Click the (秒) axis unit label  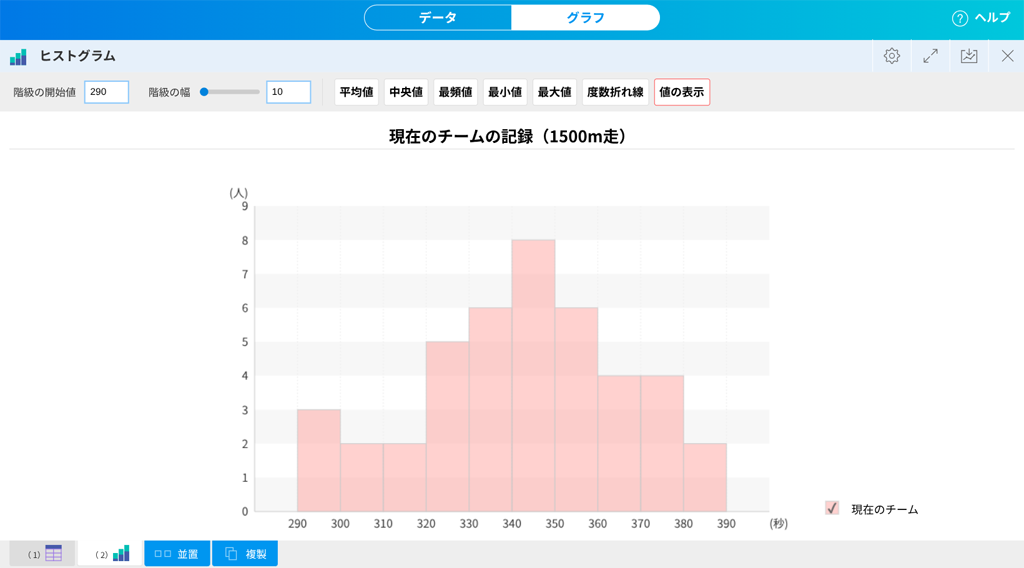click(778, 524)
